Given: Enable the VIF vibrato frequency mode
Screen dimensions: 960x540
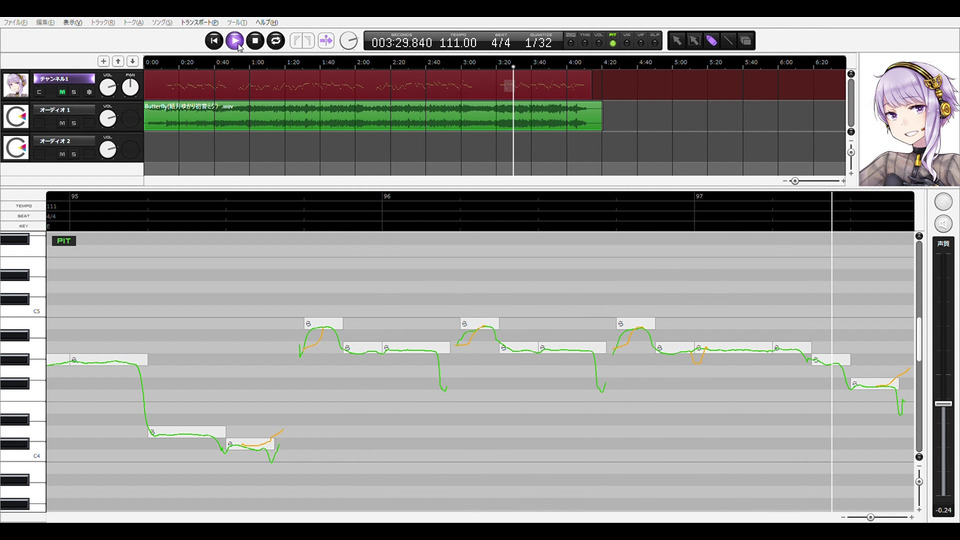Looking at the screenshot, I should click(641, 40).
